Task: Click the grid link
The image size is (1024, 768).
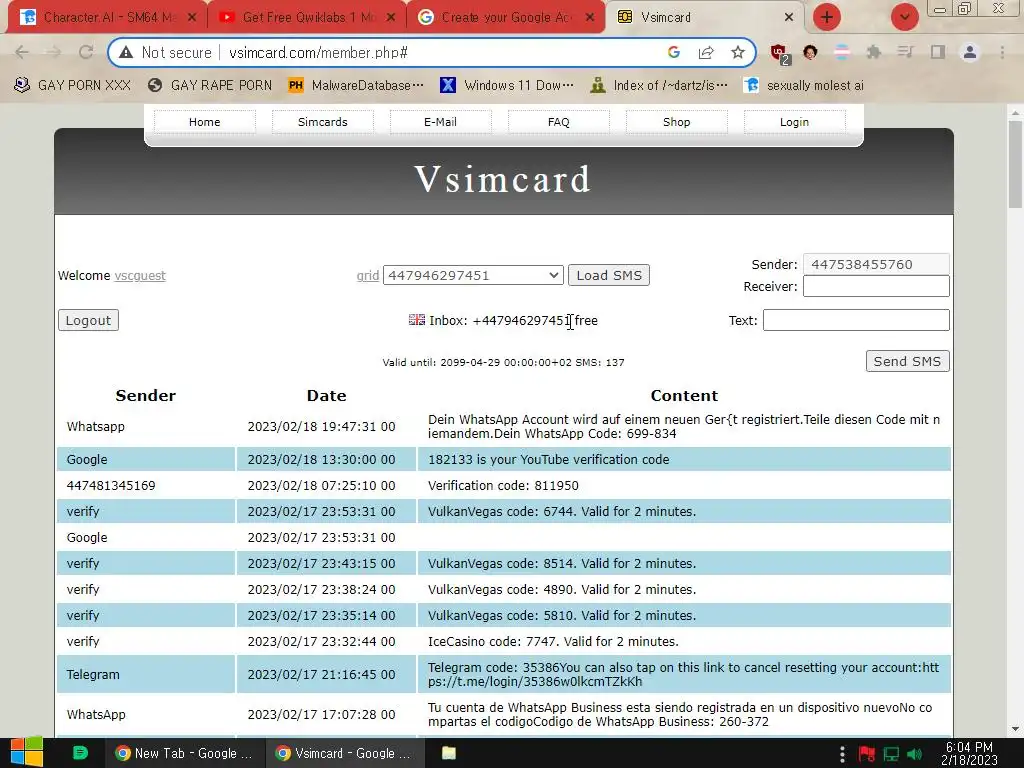Action: pyautogui.click(x=368, y=276)
